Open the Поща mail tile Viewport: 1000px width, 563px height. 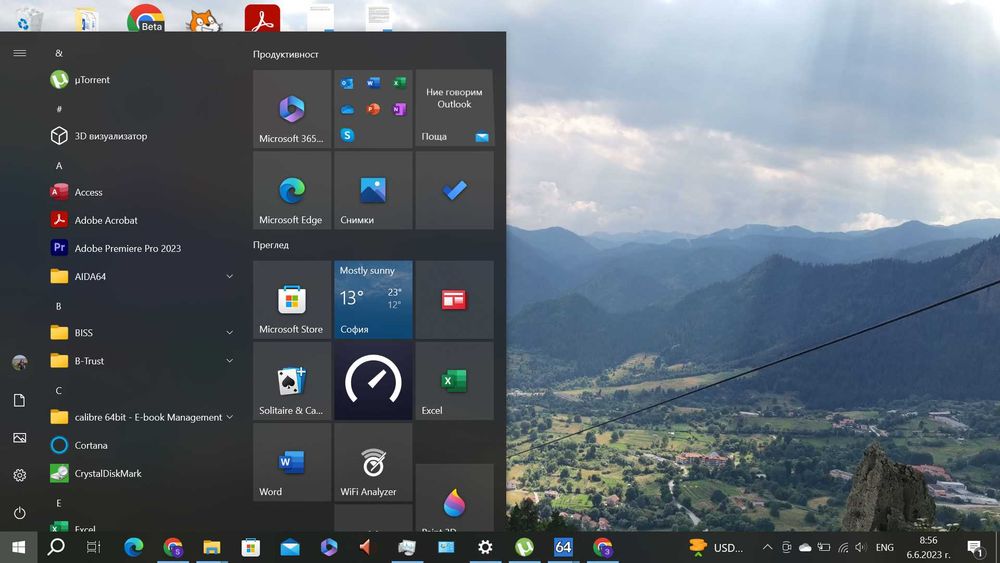point(454,109)
